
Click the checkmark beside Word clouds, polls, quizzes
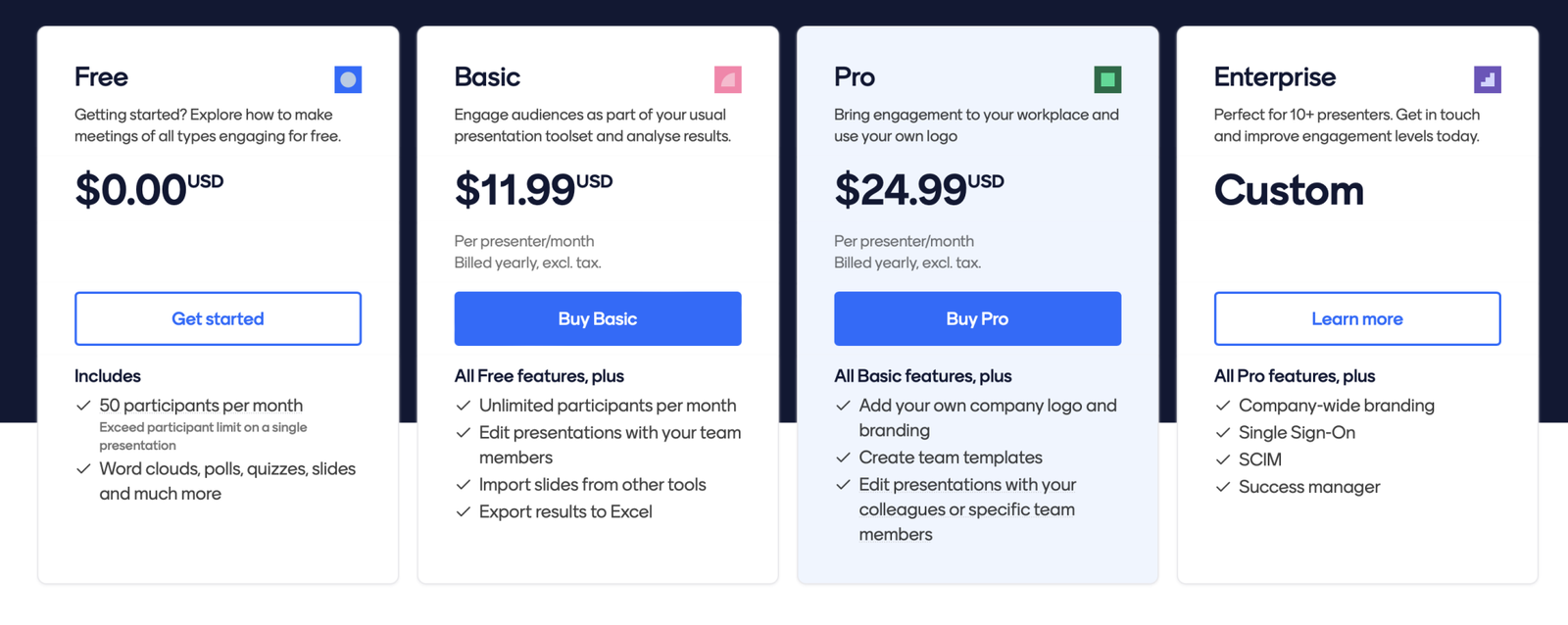[x=82, y=468]
